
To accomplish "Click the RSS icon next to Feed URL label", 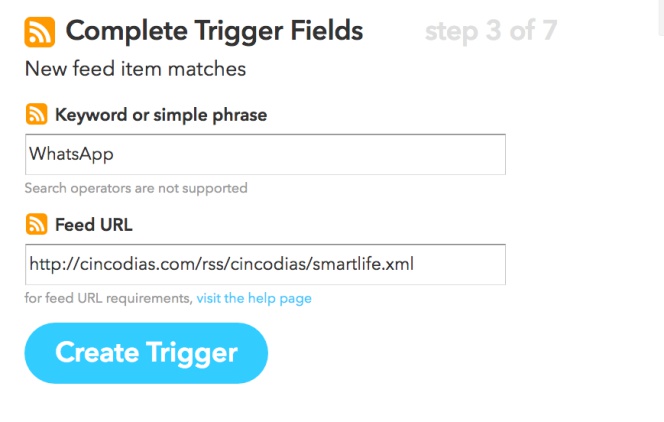I will pyautogui.click(x=36, y=224).
